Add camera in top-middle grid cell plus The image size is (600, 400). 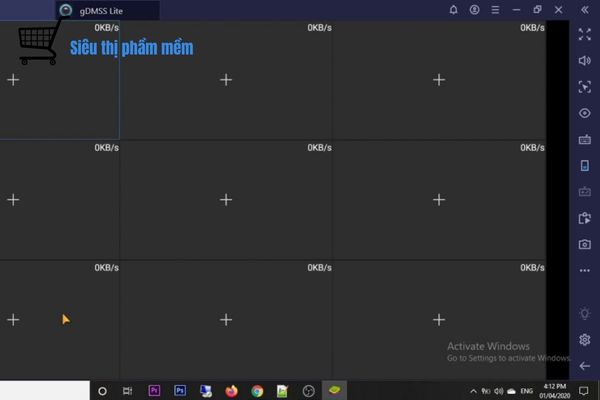[226, 80]
